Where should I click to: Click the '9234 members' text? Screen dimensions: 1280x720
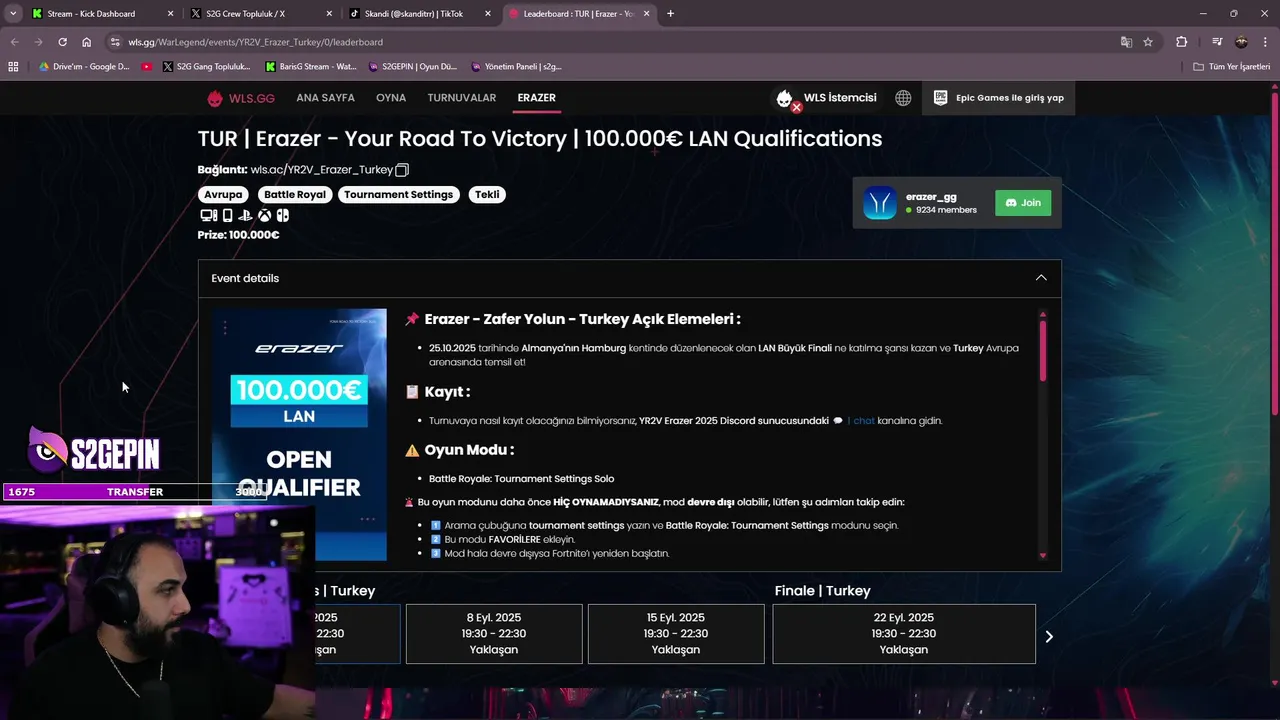click(946, 210)
